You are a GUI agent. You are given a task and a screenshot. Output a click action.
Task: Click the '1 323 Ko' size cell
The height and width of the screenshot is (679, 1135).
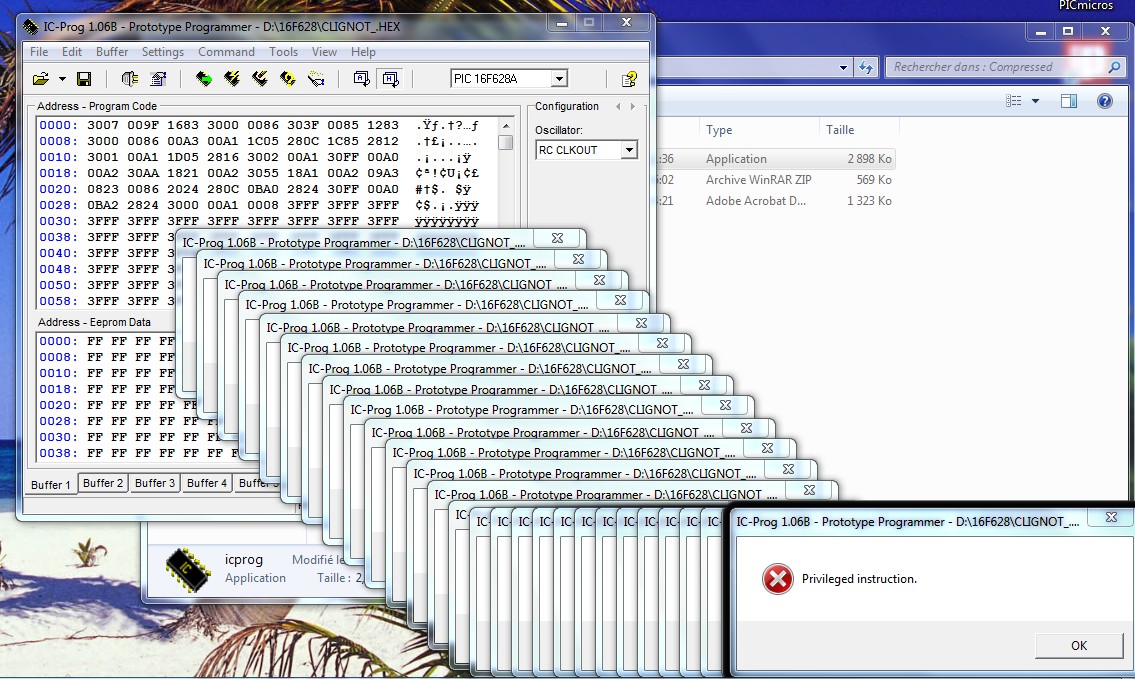[869, 201]
